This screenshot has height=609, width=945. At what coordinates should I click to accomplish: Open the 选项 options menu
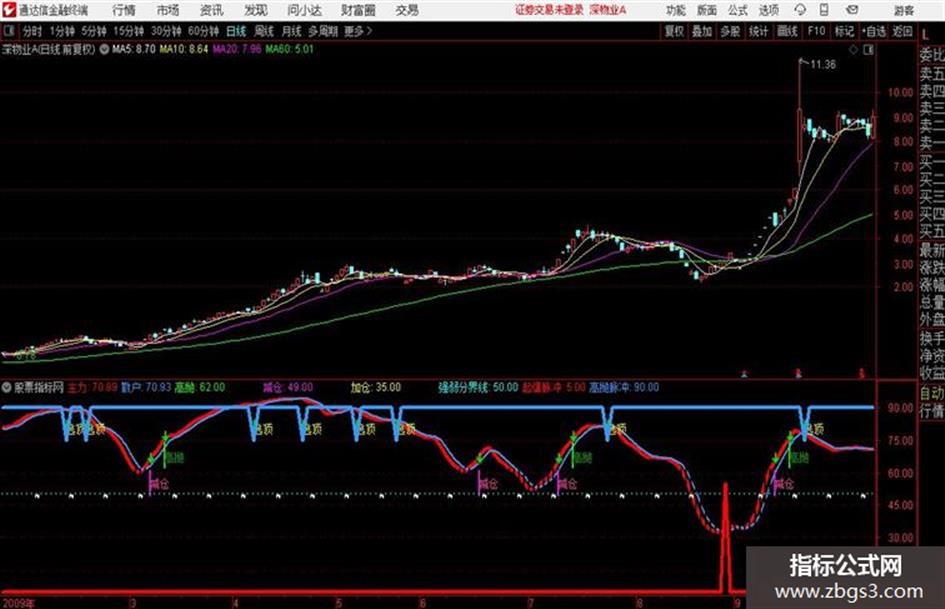(768, 10)
